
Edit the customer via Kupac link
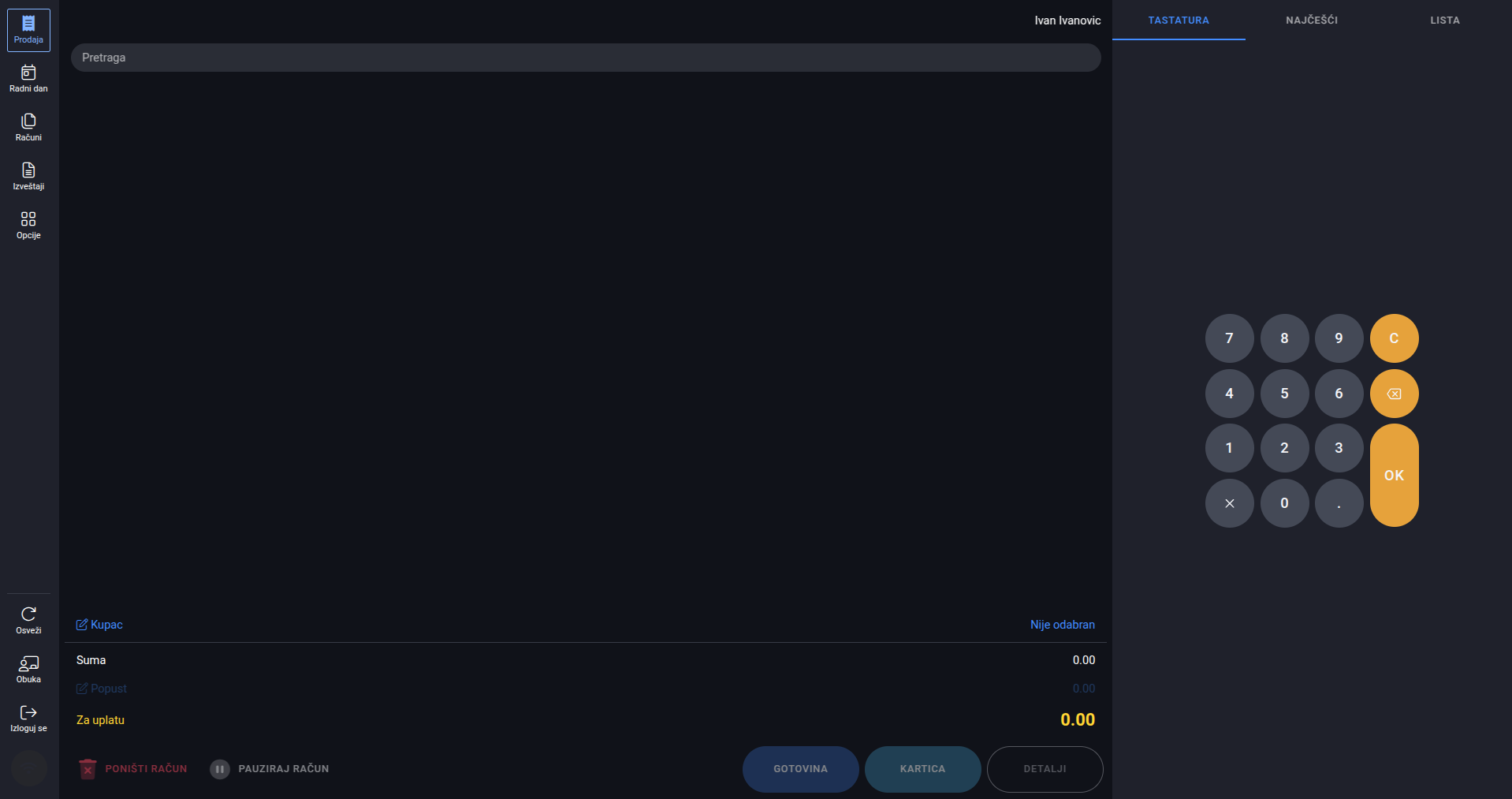99,625
